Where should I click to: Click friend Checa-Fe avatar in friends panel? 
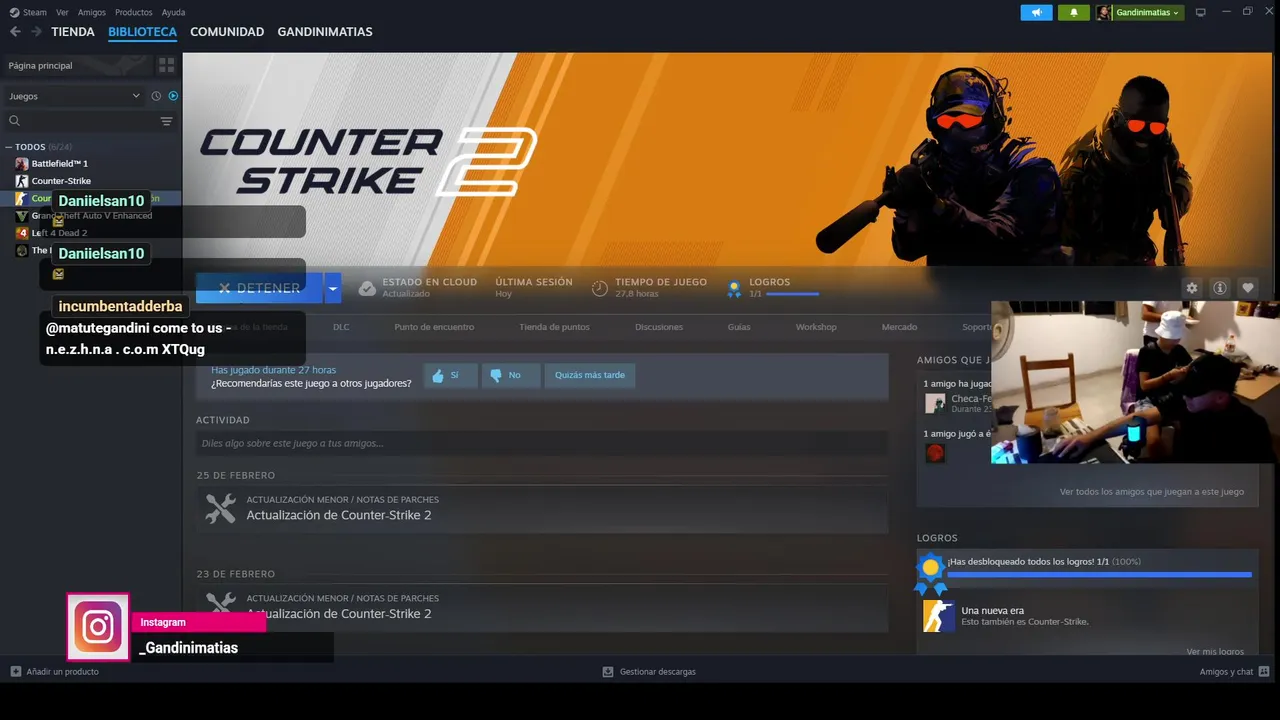click(935, 403)
